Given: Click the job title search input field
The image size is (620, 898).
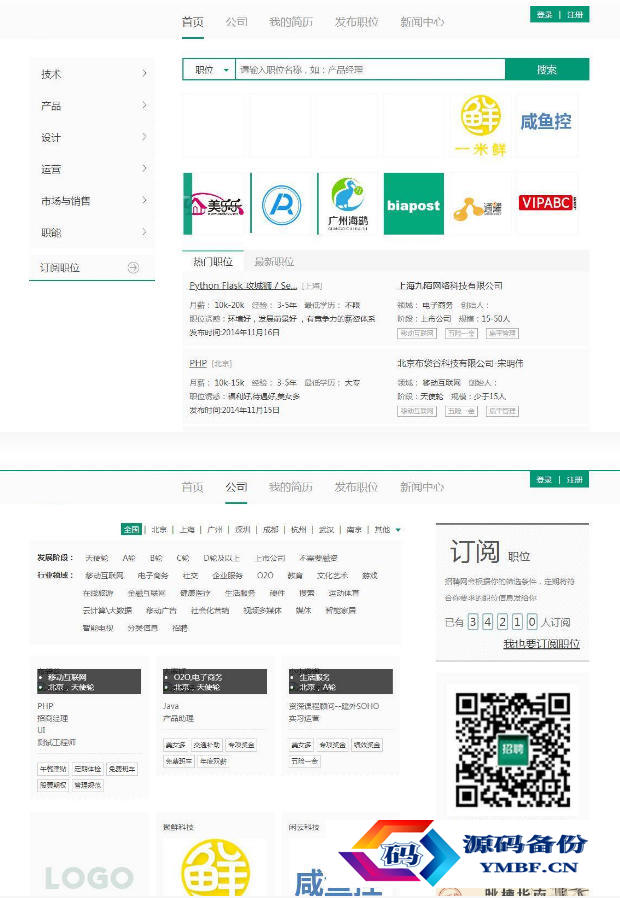Looking at the screenshot, I should click(370, 70).
